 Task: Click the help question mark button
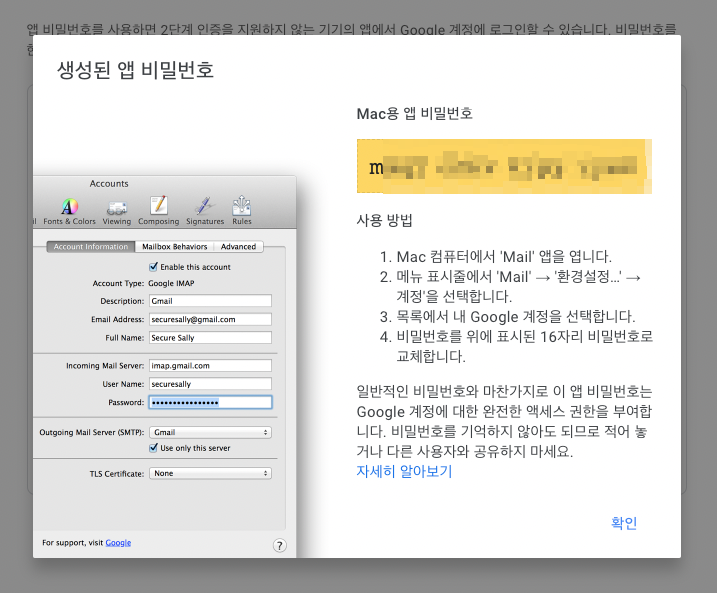tap(280, 545)
